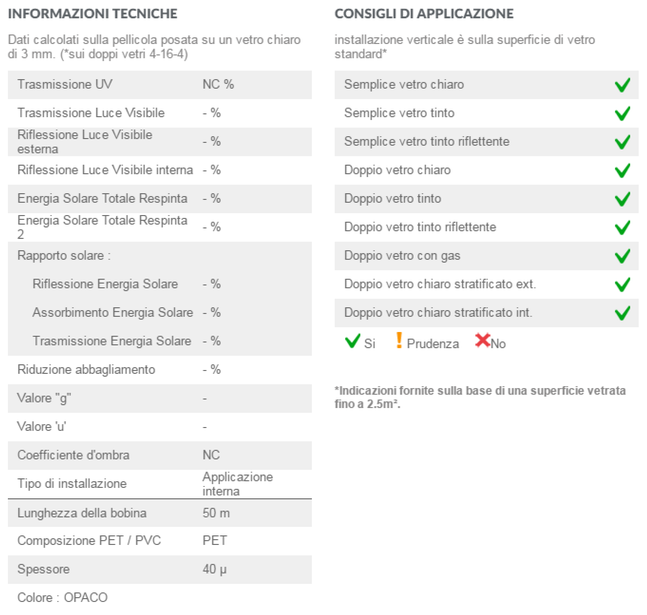Viewport: 647px width, 615px height.
Task: Select the CONSIGLI DI APPLICAZIONE heading
Action: point(424,14)
